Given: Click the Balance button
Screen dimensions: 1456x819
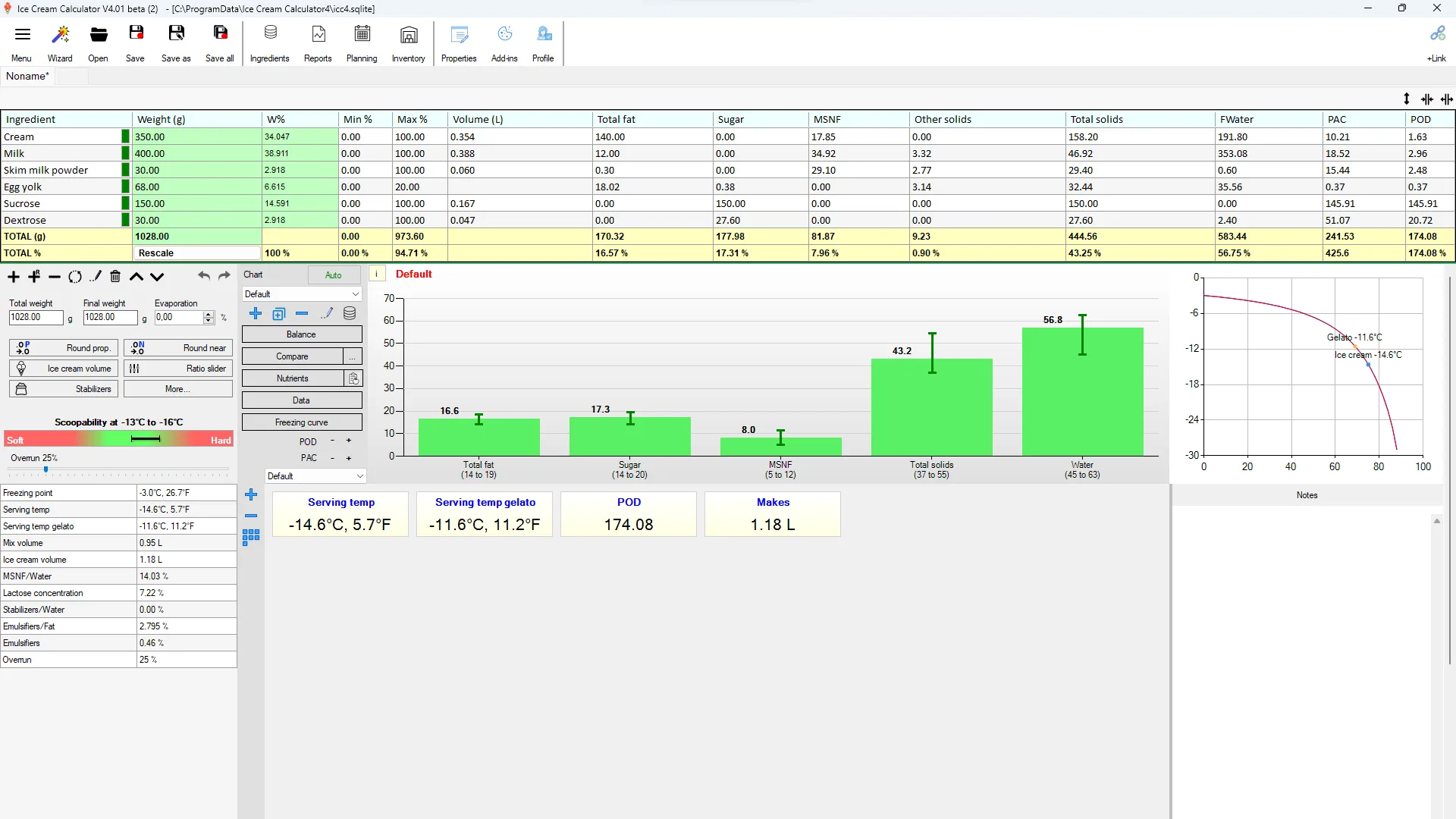Looking at the screenshot, I should (x=302, y=334).
